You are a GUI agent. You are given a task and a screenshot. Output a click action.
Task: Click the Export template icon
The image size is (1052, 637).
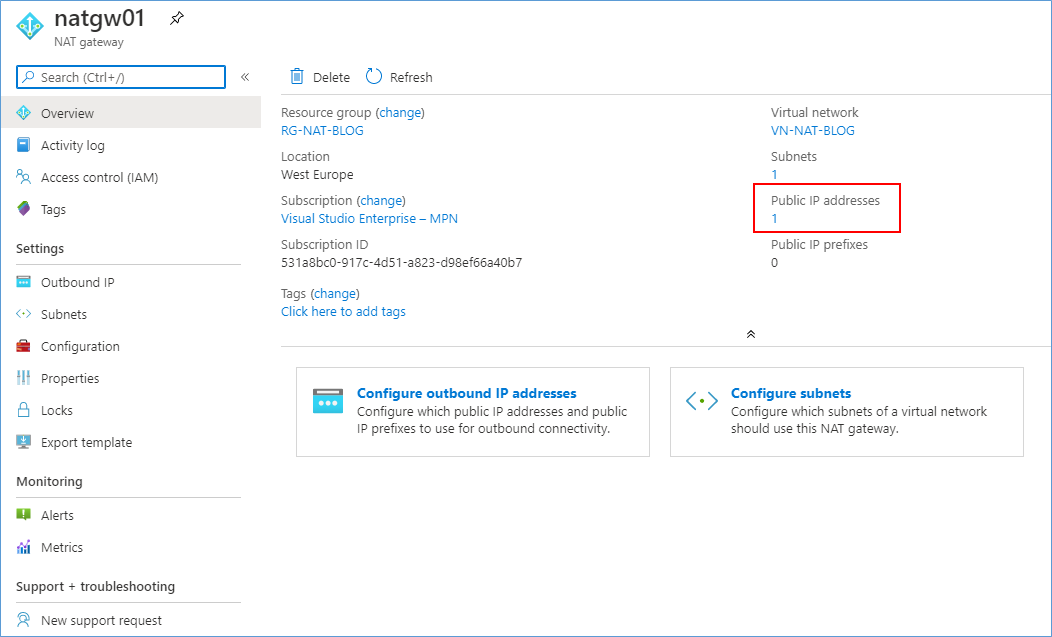tap(23, 442)
